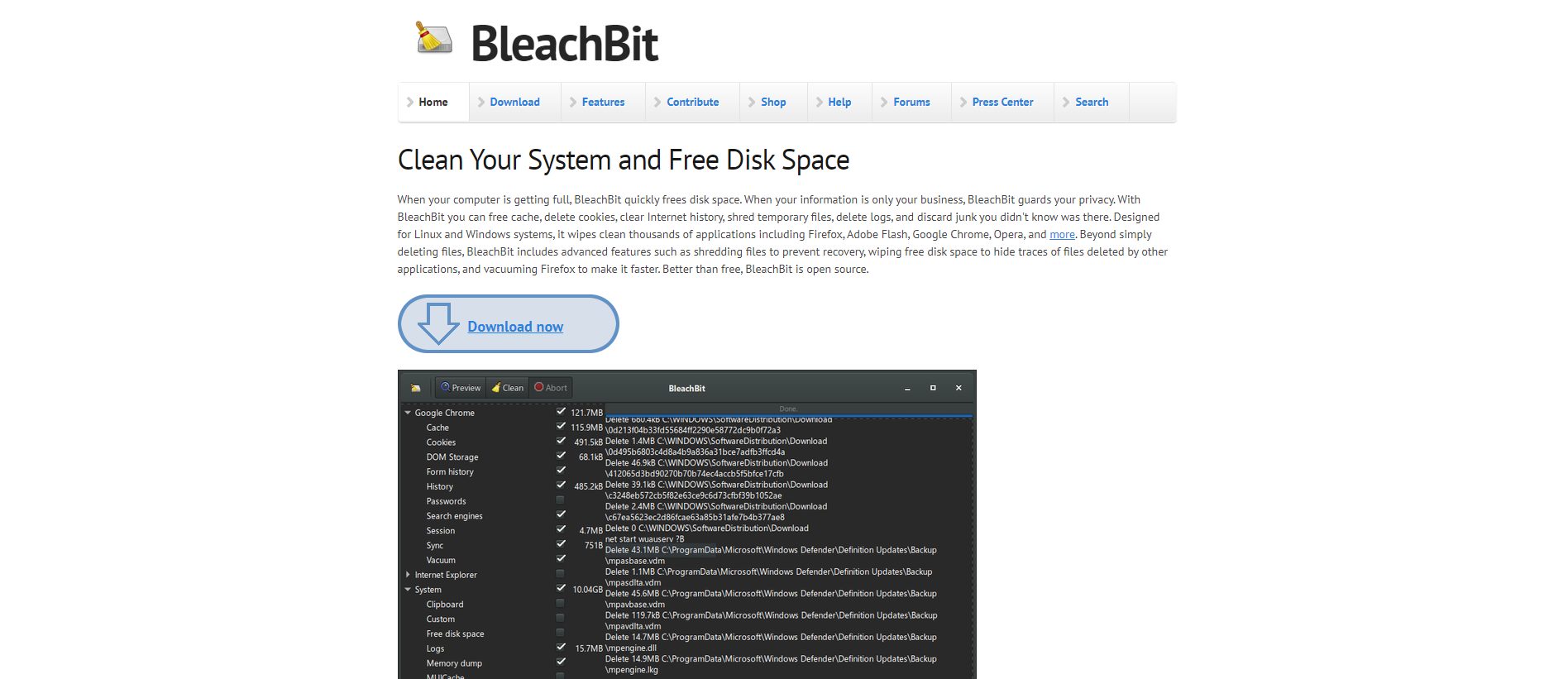
Task: Expand the Internet Explorer tree node
Action: tap(408, 574)
